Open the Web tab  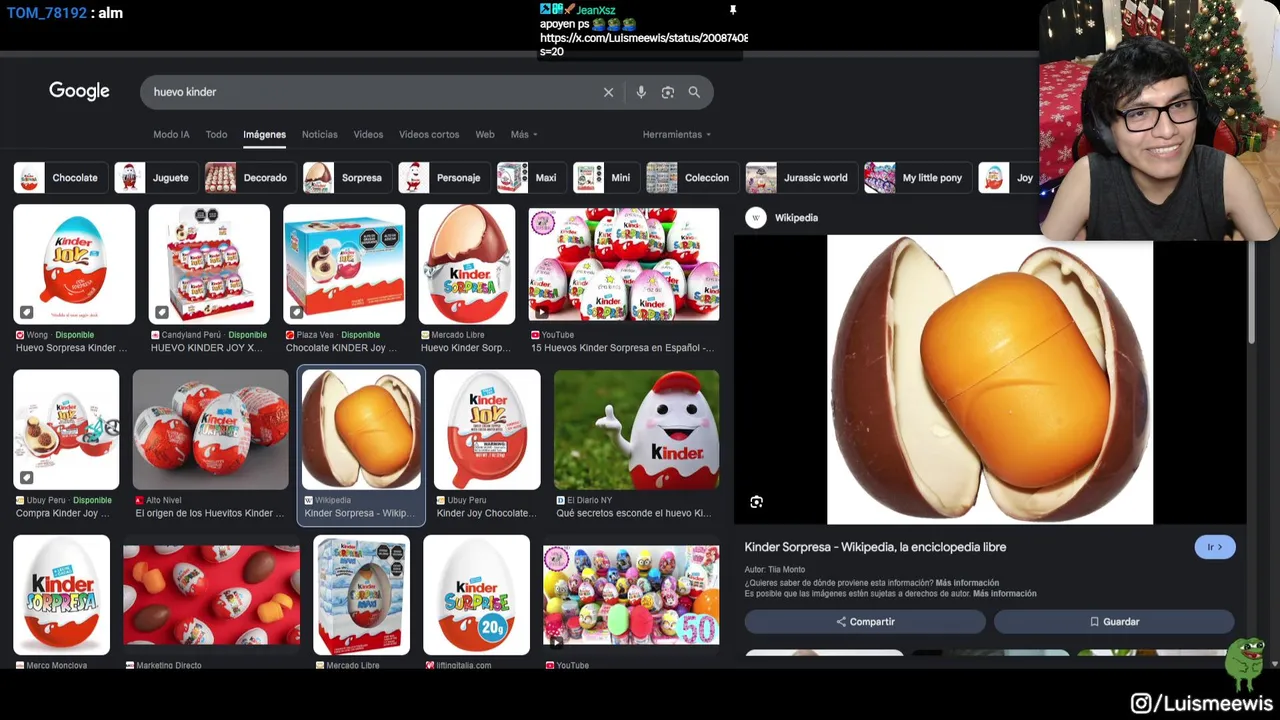tap(485, 134)
